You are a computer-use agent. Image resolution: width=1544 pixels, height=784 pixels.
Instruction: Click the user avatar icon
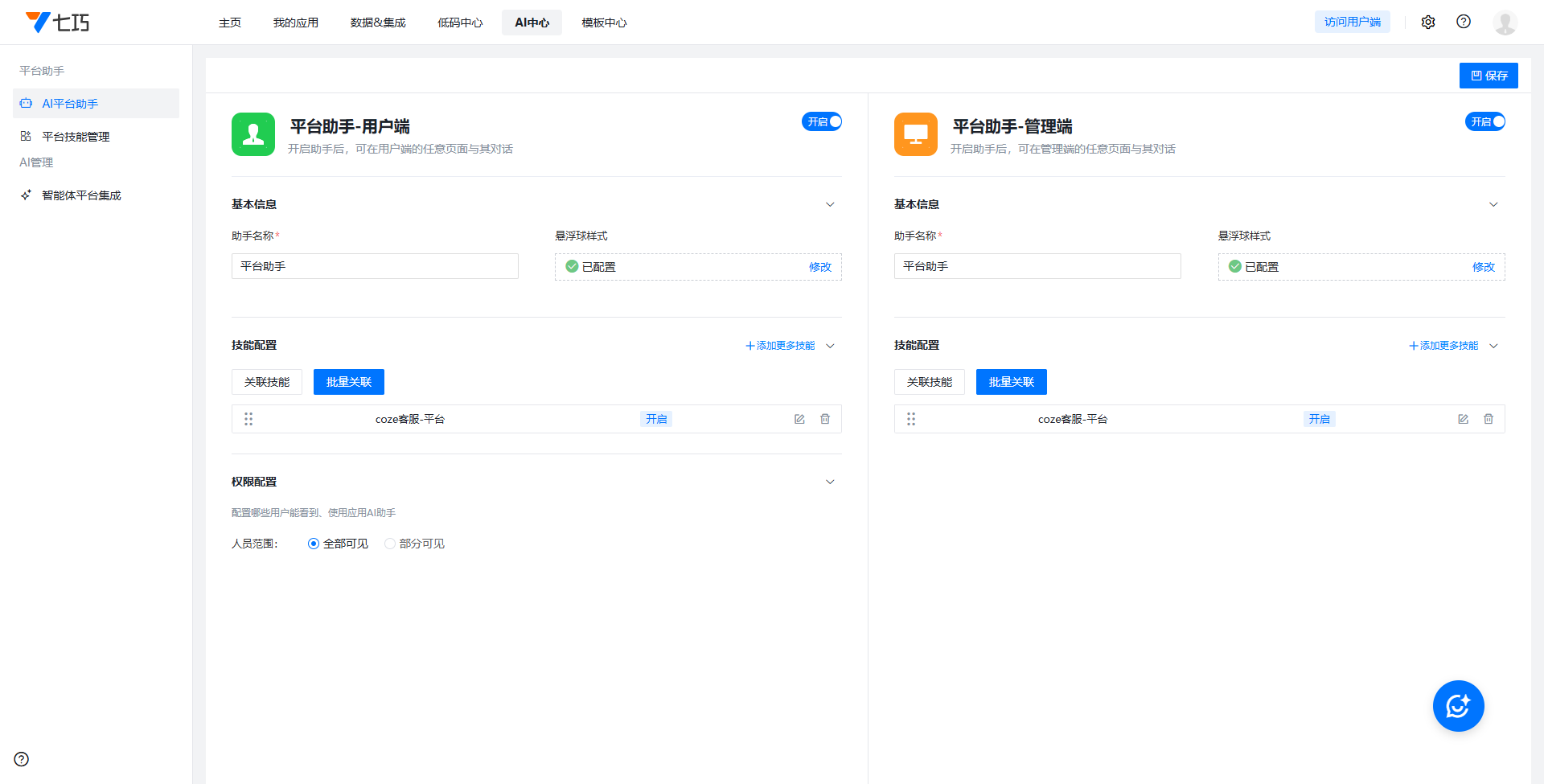1505,23
